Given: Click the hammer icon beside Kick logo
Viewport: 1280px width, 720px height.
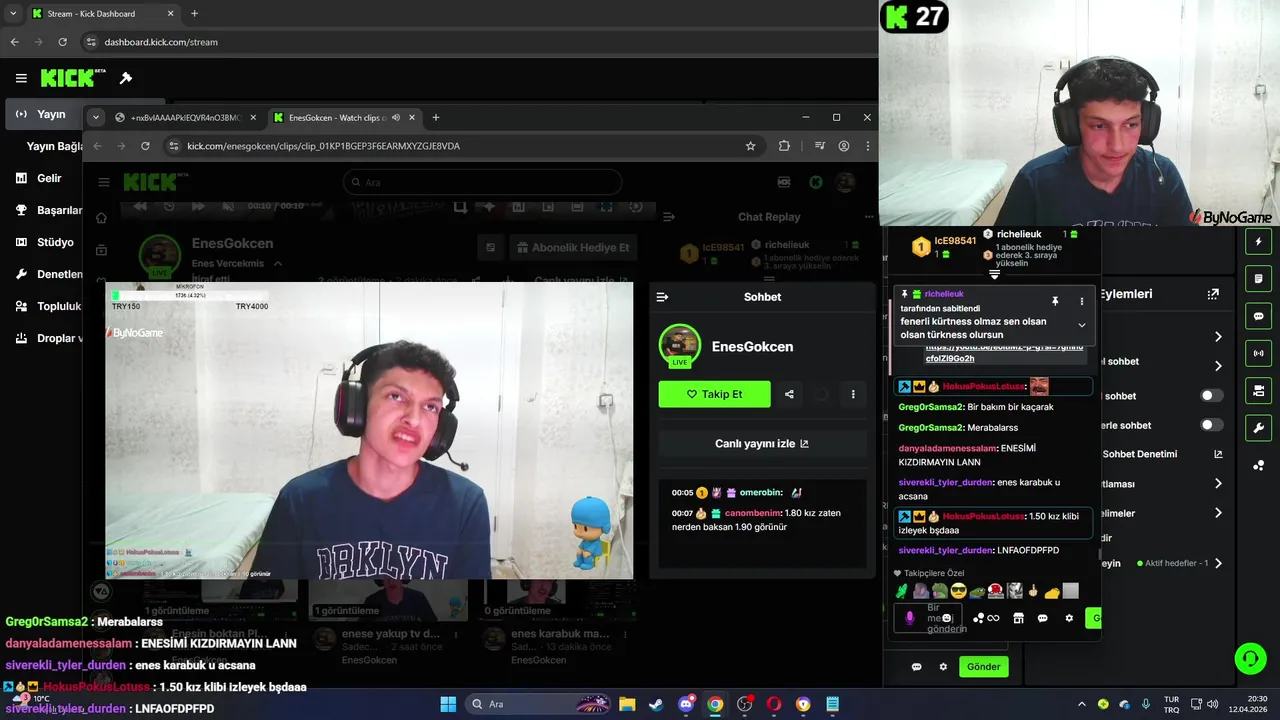Looking at the screenshot, I should (126, 78).
